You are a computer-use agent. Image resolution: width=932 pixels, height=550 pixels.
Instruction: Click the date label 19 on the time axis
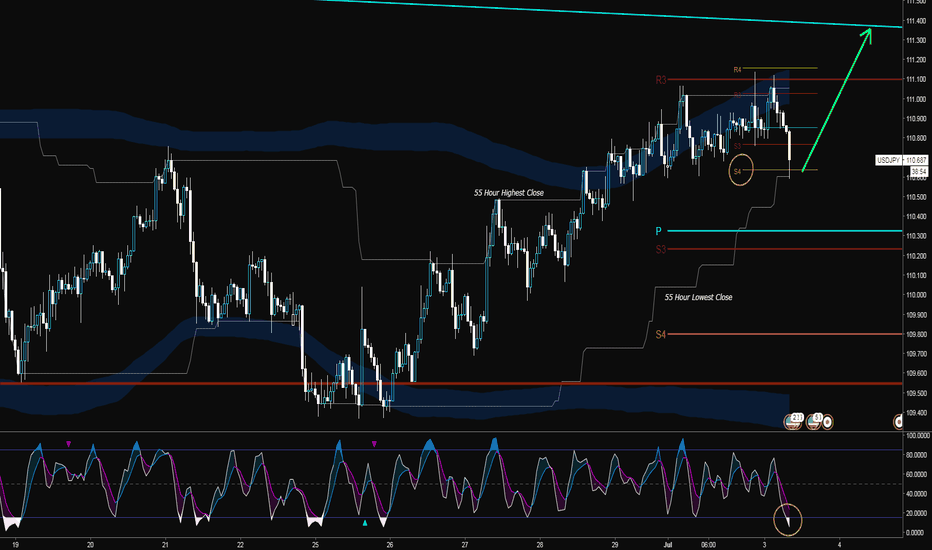[x=15, y=544]
